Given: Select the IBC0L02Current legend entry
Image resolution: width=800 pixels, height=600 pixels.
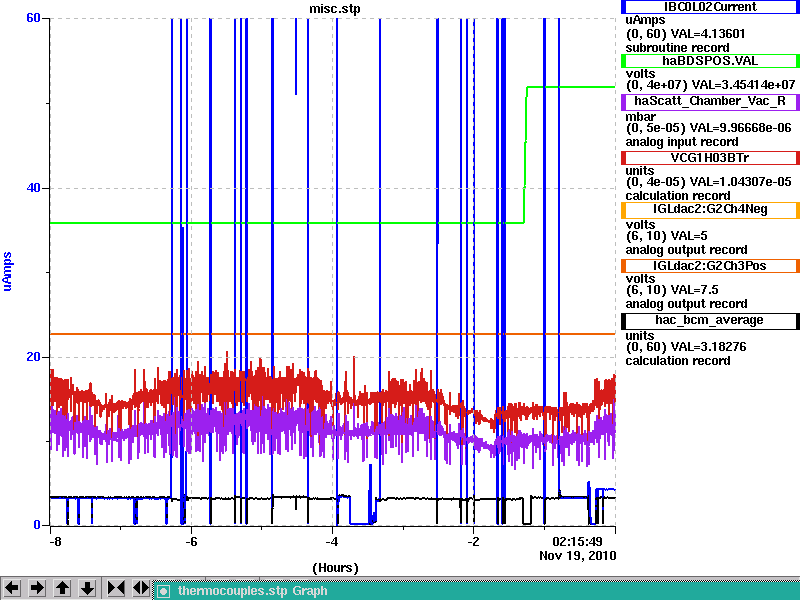Looking at the screenshot, I should point(710,7).
